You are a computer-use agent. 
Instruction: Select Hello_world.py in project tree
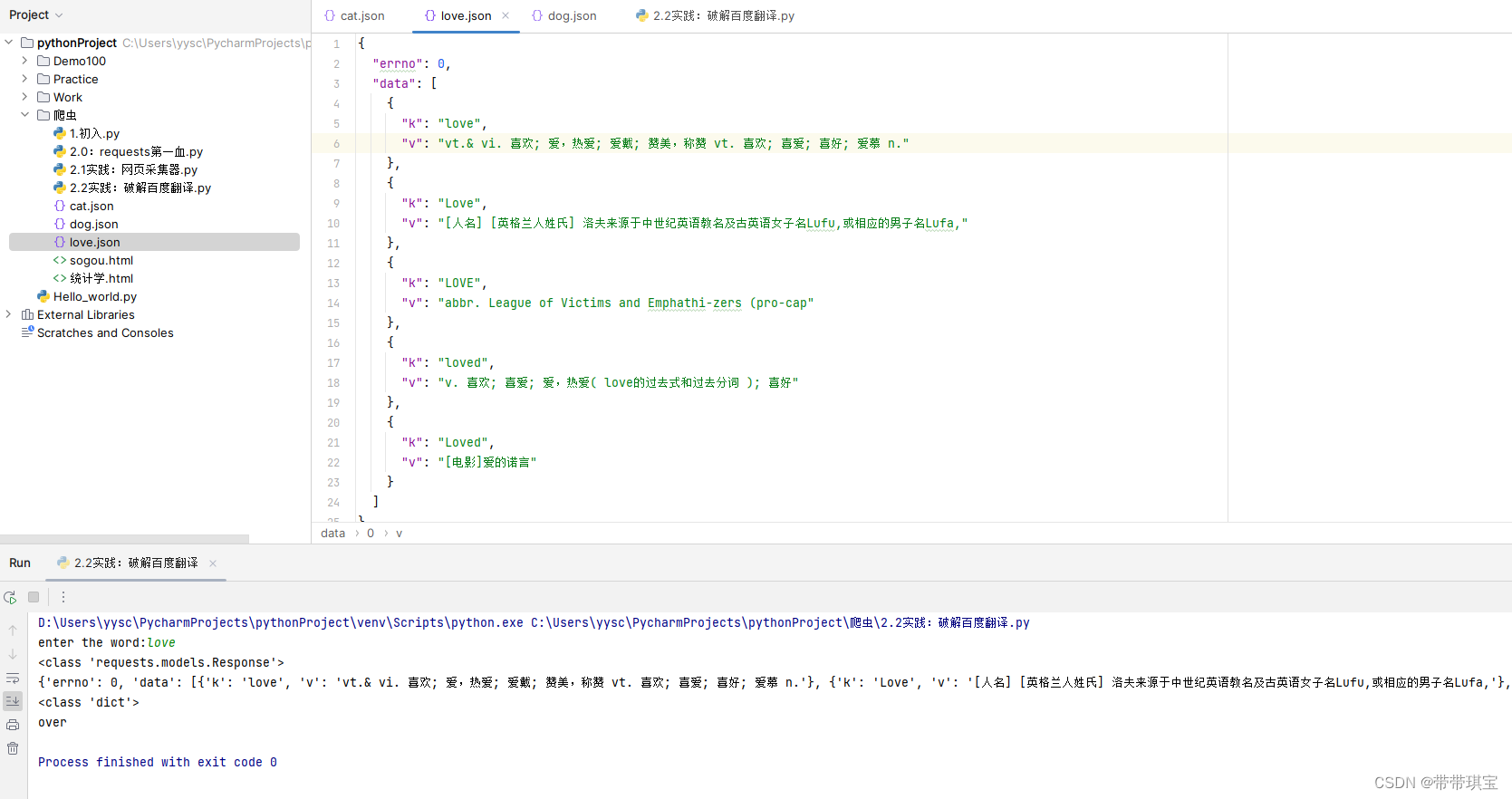(95, 296)
